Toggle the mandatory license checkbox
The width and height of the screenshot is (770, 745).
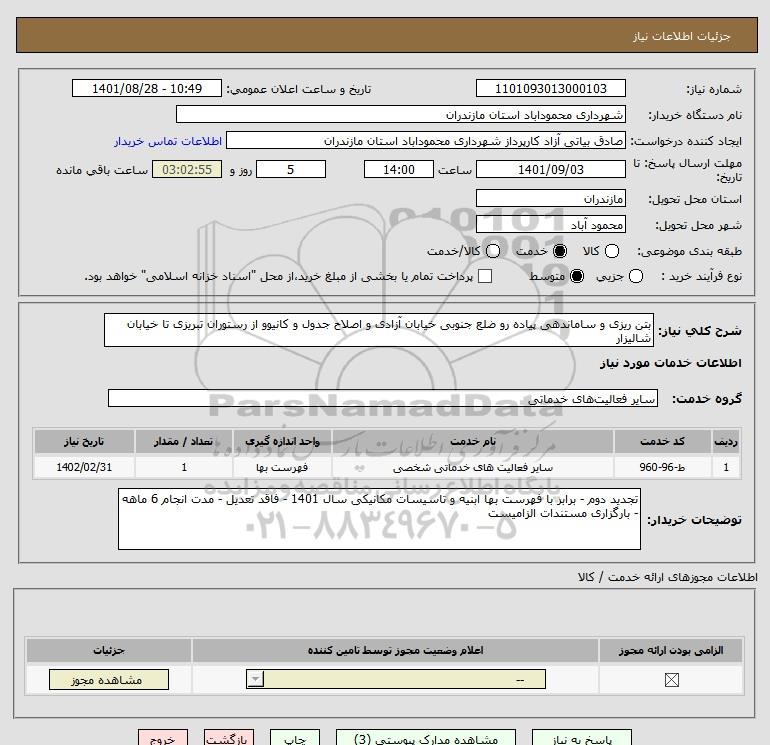click(x=671, y=680)
